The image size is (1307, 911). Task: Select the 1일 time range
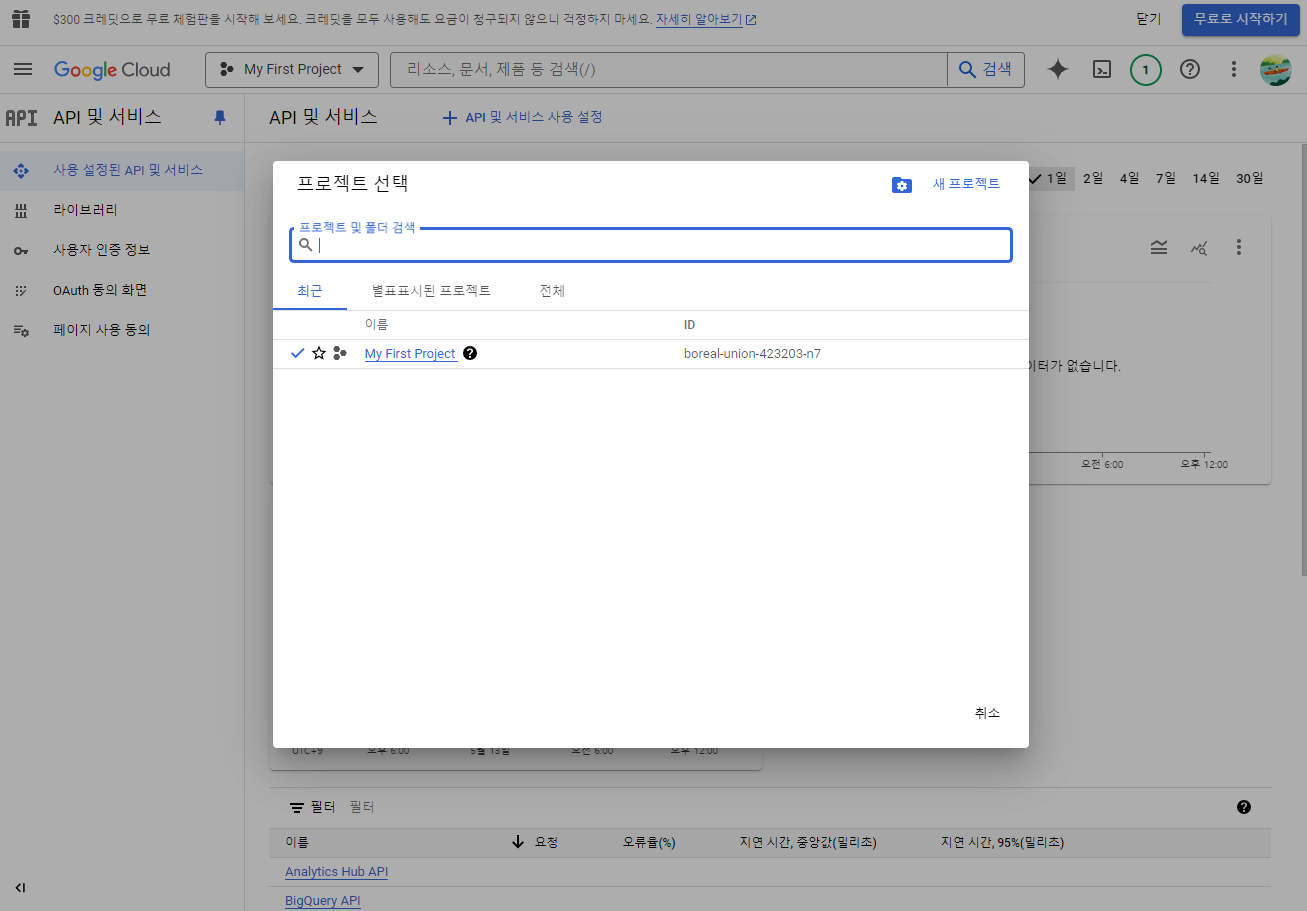point(1050,178)
